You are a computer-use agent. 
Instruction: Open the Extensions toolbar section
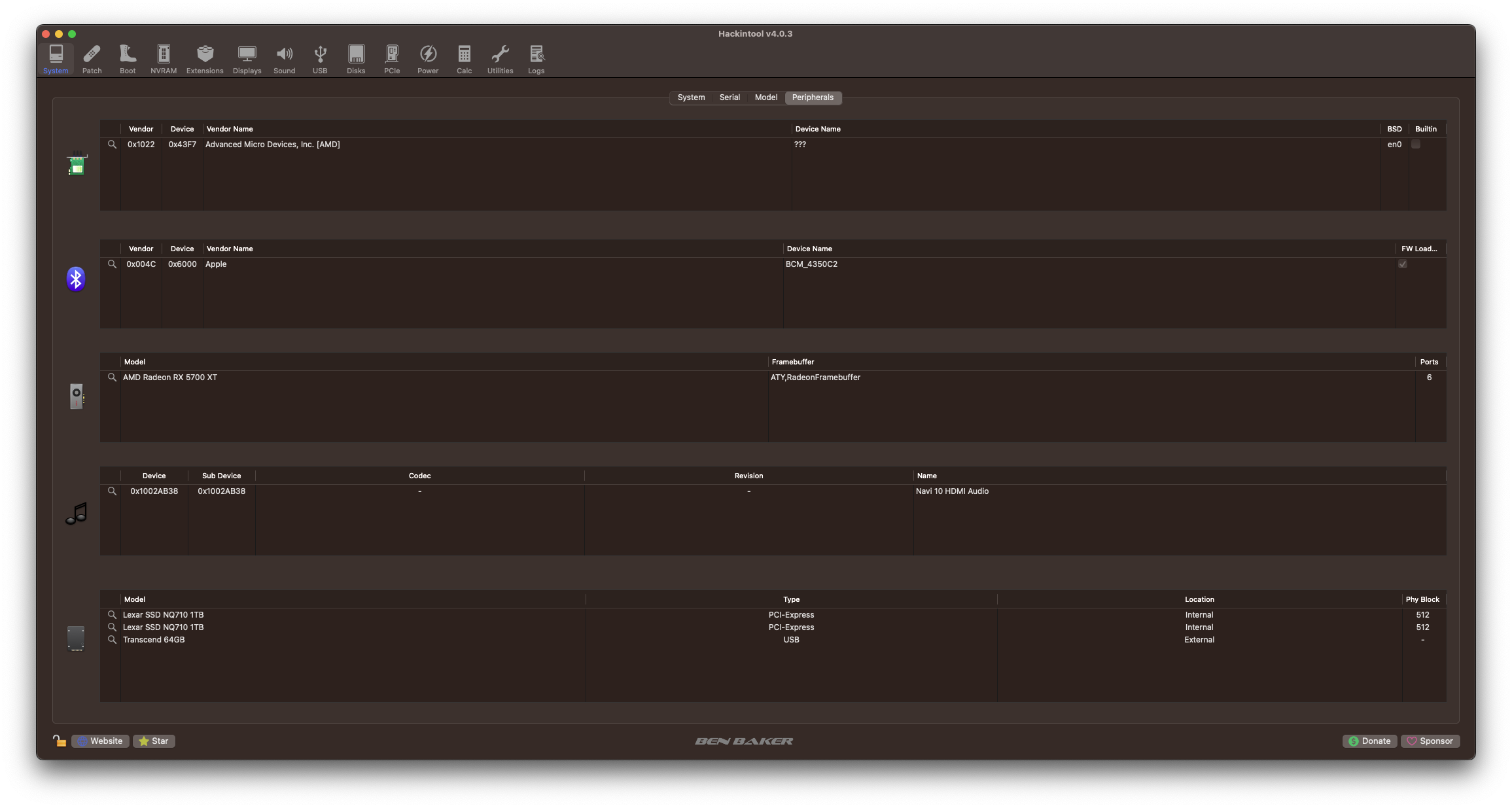pos(205,59)
